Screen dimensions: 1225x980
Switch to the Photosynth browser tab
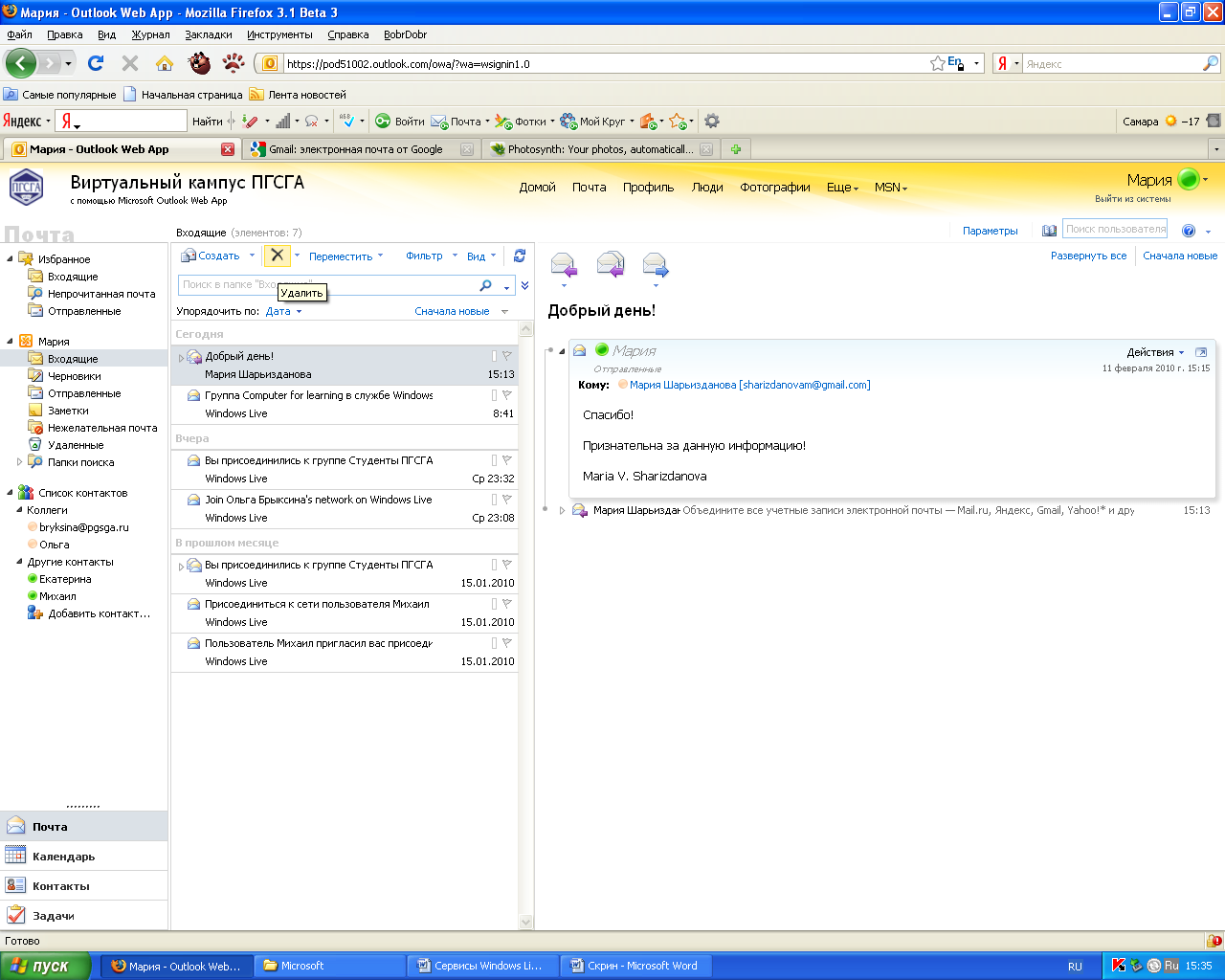tap(600, 149)
